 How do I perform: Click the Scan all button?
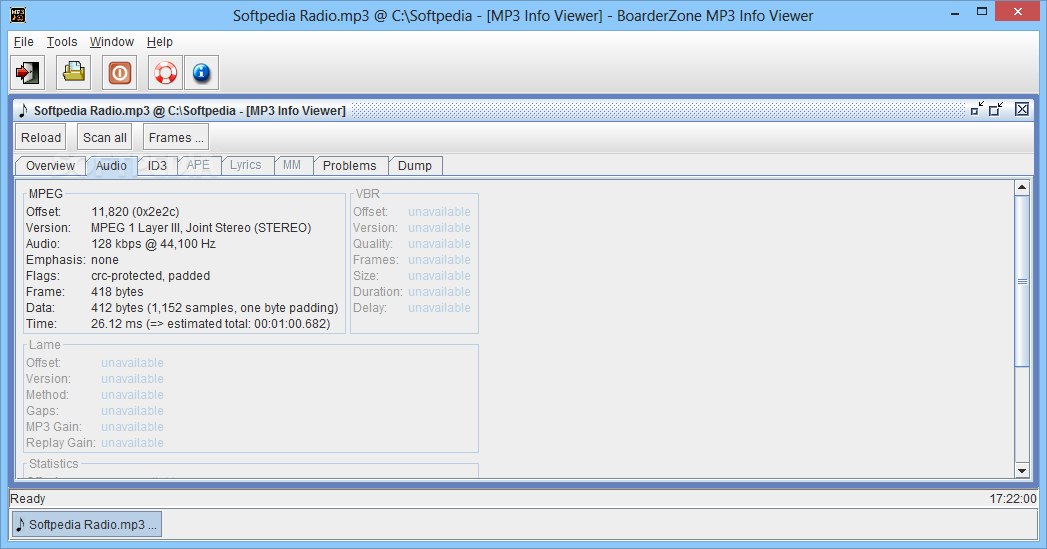coord(105,138)
